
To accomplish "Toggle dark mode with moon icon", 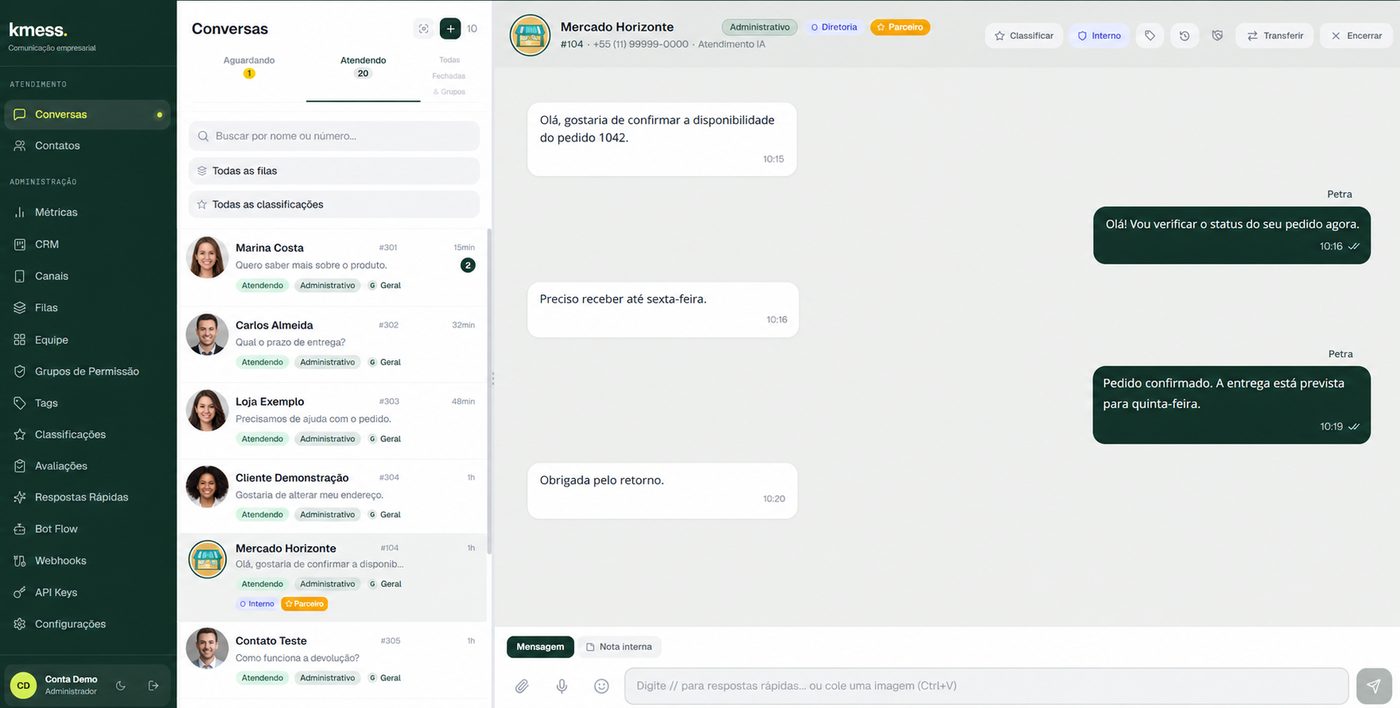I will (121, 686).
